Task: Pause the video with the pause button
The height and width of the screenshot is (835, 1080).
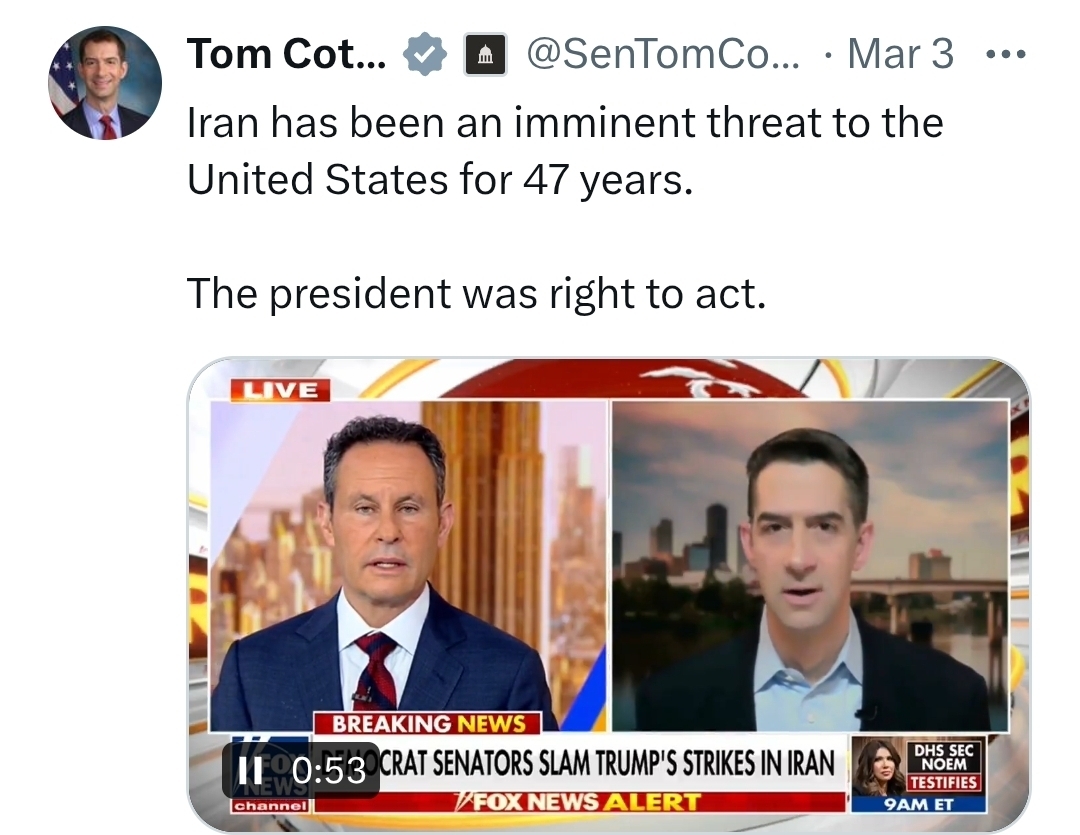Action: 247,770
